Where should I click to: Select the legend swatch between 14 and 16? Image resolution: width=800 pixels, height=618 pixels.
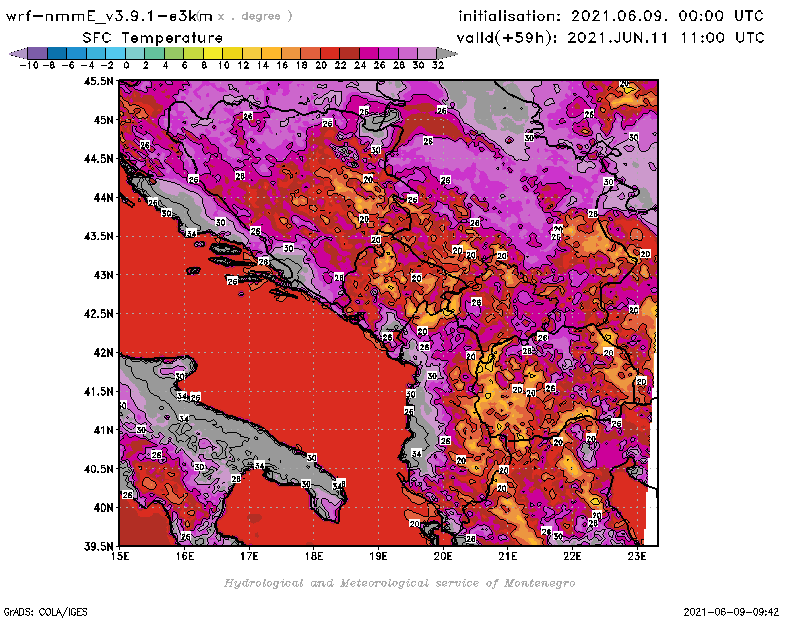[272, 53]
